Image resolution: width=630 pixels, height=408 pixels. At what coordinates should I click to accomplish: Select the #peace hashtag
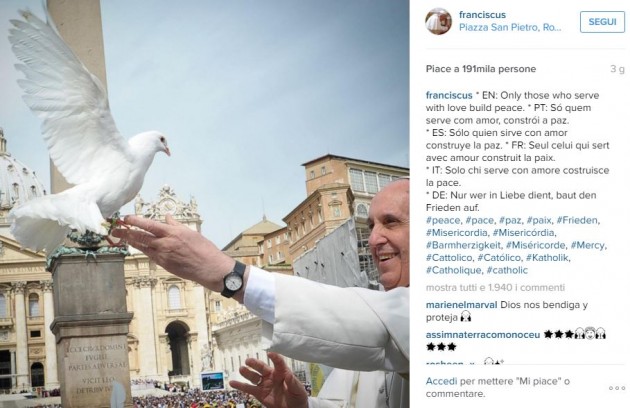(443, 220)
